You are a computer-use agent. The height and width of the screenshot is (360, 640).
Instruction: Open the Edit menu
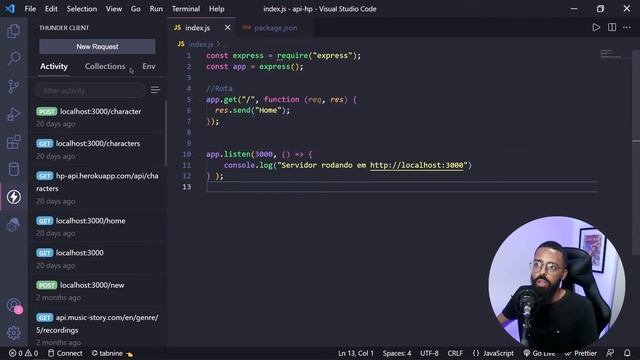point(51,9)
